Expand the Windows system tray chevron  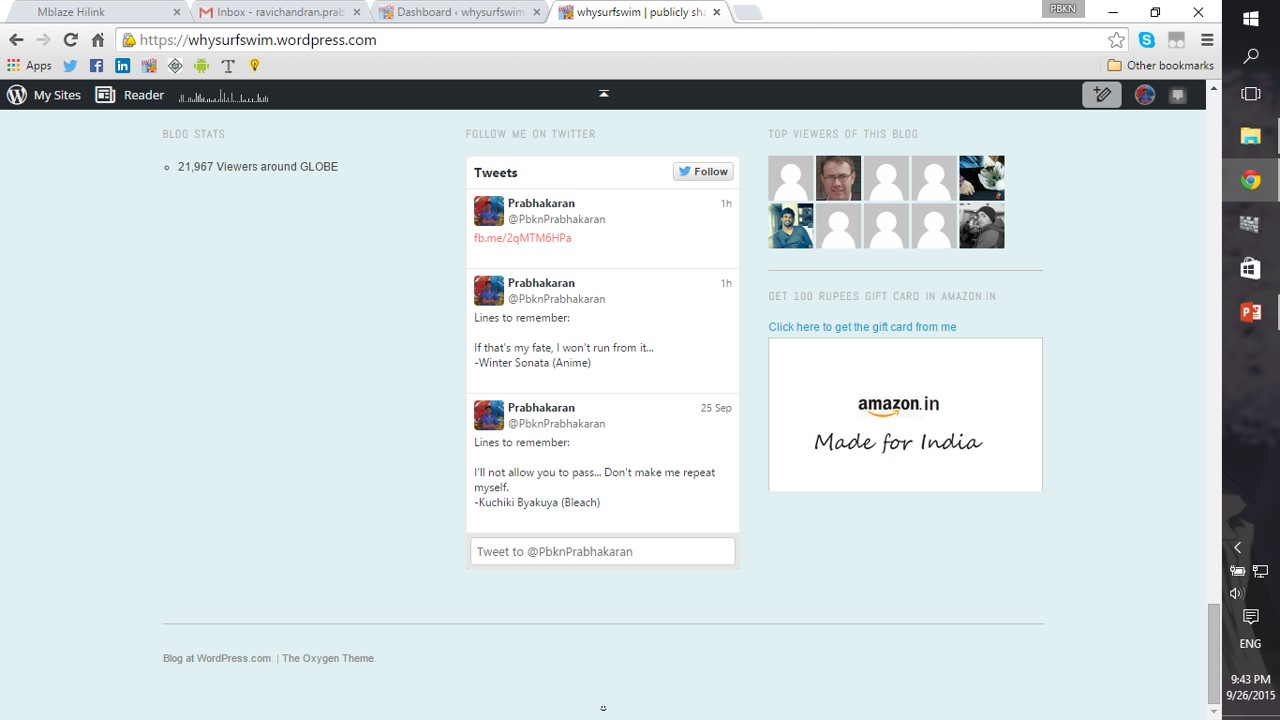(x=1237, y=548)
